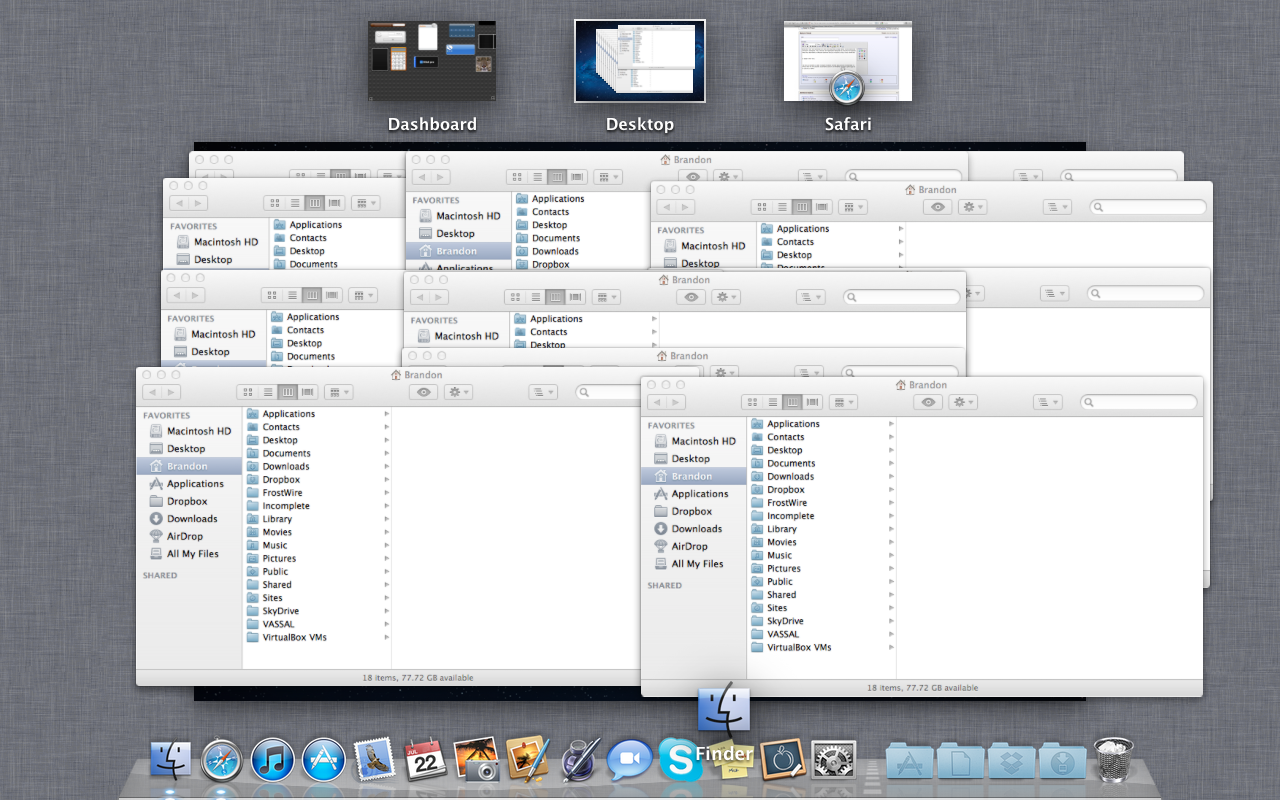Select AirDrop in lower-left Finder window sidebar
The image size is (1280, 800).
tap(185, 536)
